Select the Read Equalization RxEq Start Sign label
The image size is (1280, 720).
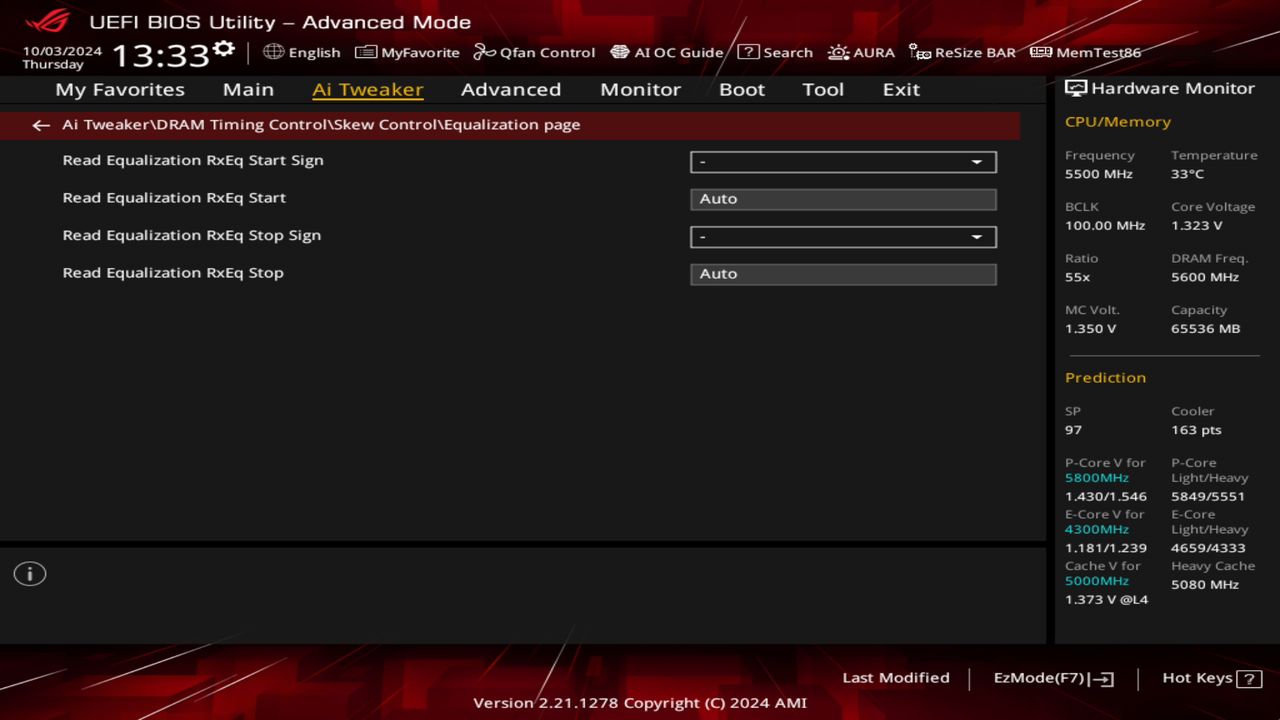(193, 160)
